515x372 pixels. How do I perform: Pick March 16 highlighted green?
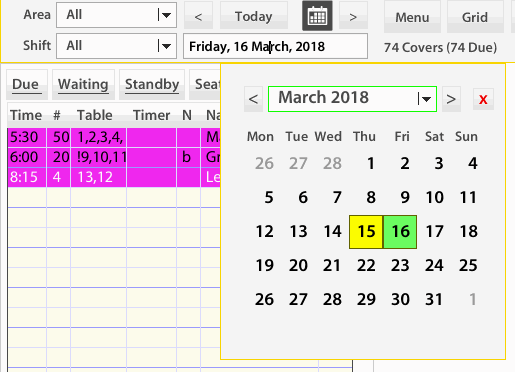pos(400,232)
